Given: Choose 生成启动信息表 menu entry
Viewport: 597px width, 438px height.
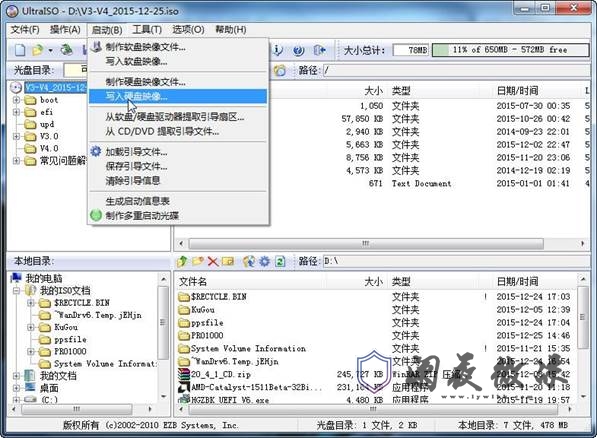Looking at the screenshot, I should pos(178,201).
